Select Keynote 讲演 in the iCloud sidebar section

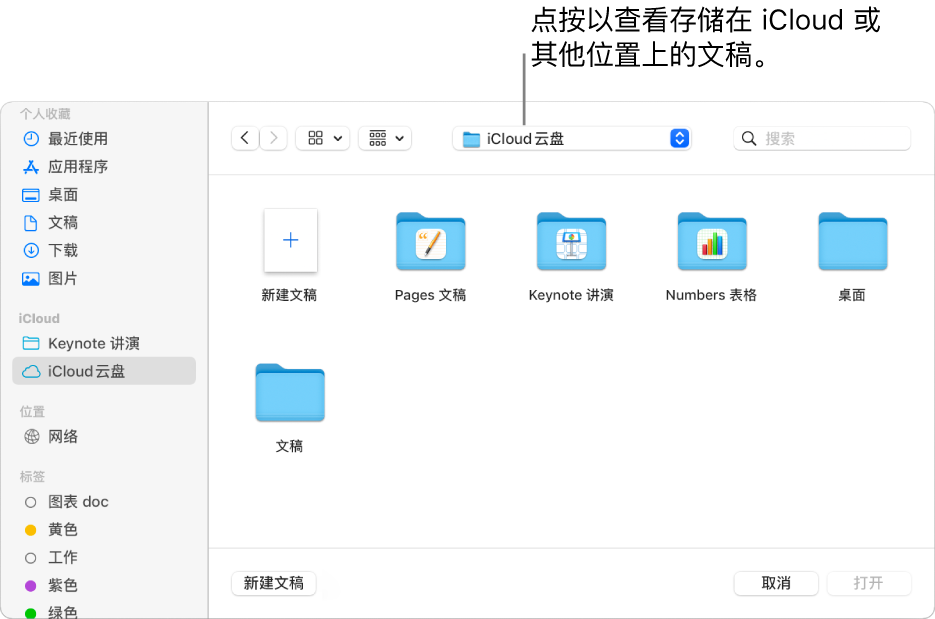[x=104, y=343]
